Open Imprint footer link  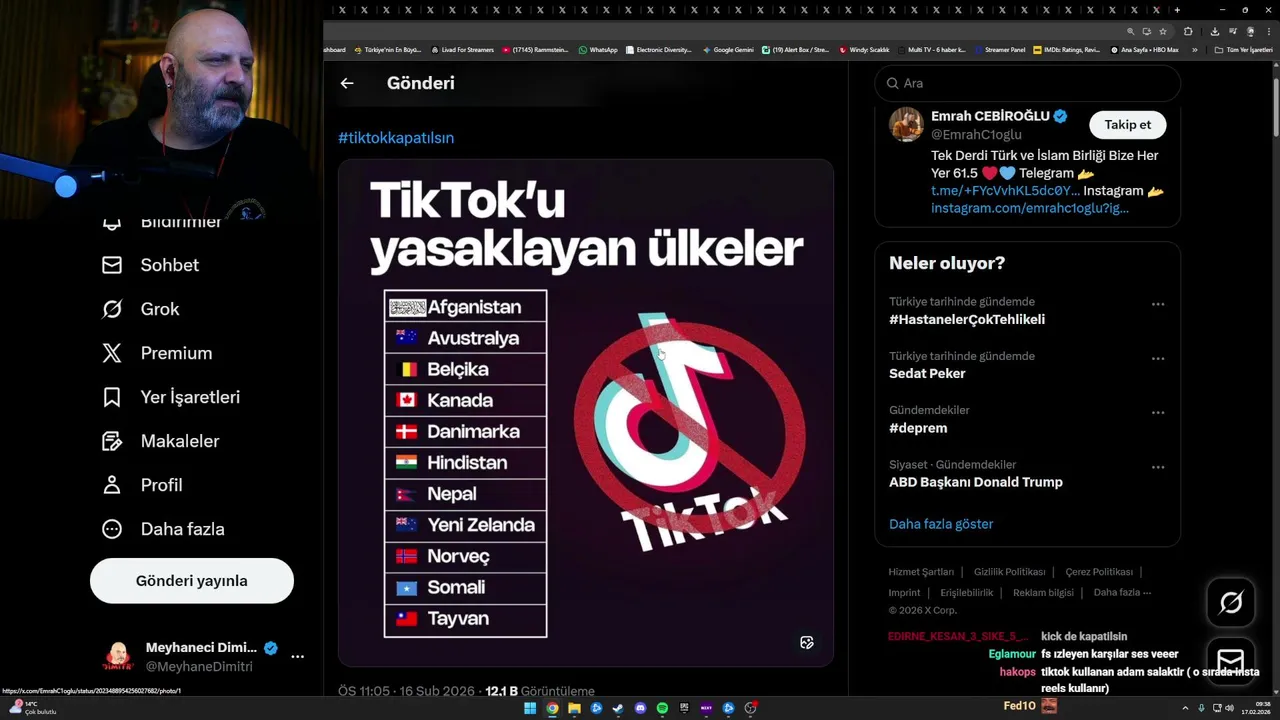[904, 592]
